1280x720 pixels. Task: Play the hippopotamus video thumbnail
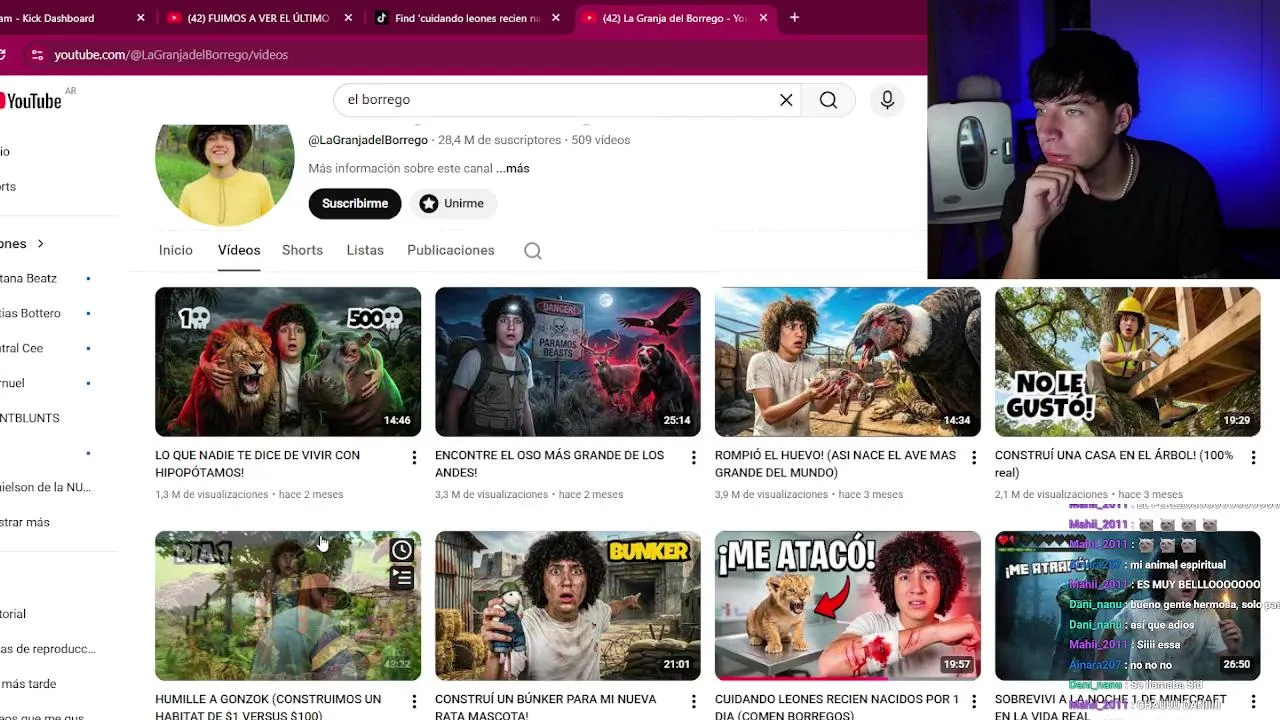(x=288, y=362)
